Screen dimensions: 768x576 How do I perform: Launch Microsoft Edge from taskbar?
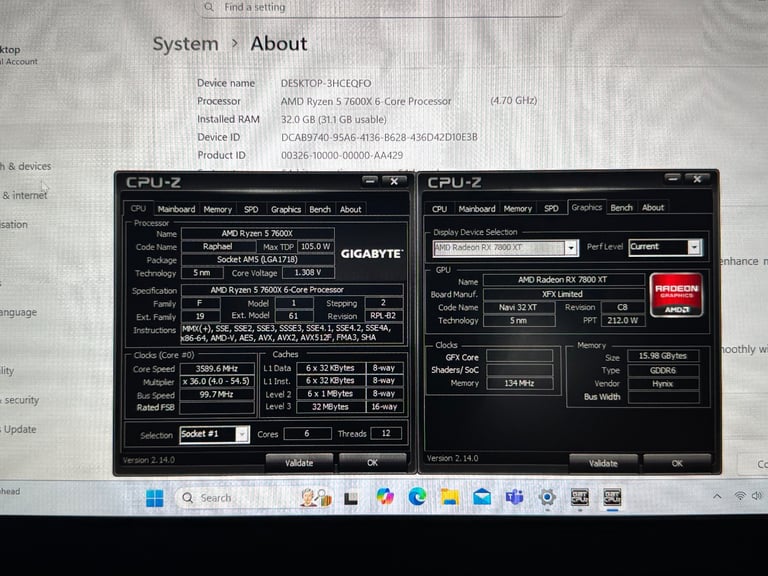[417, 497]
